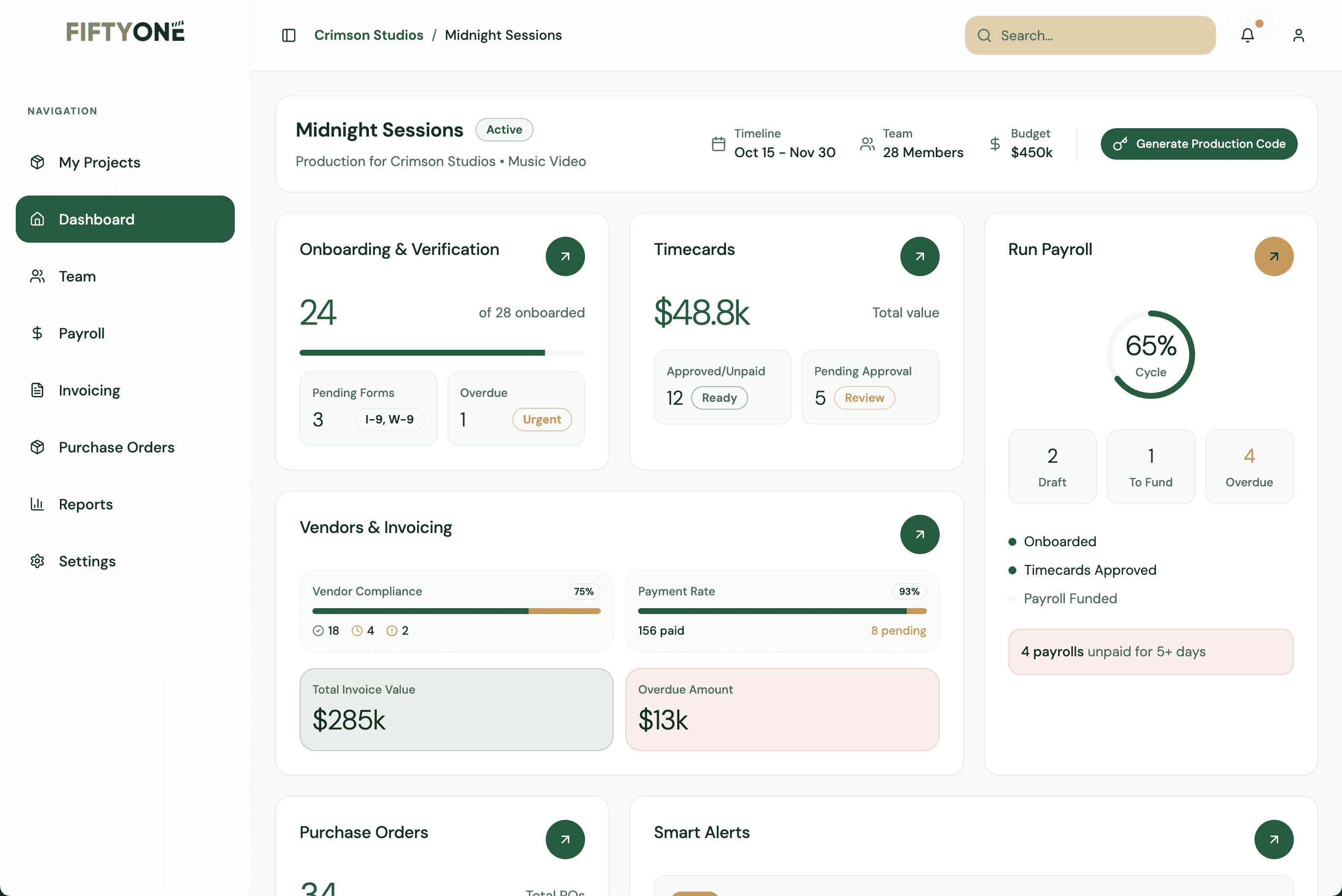Expand the Timecards card details
Image resolution: width=1342 pixels, height=896 pixels.
pyautogui.click(x=919, y=256)
